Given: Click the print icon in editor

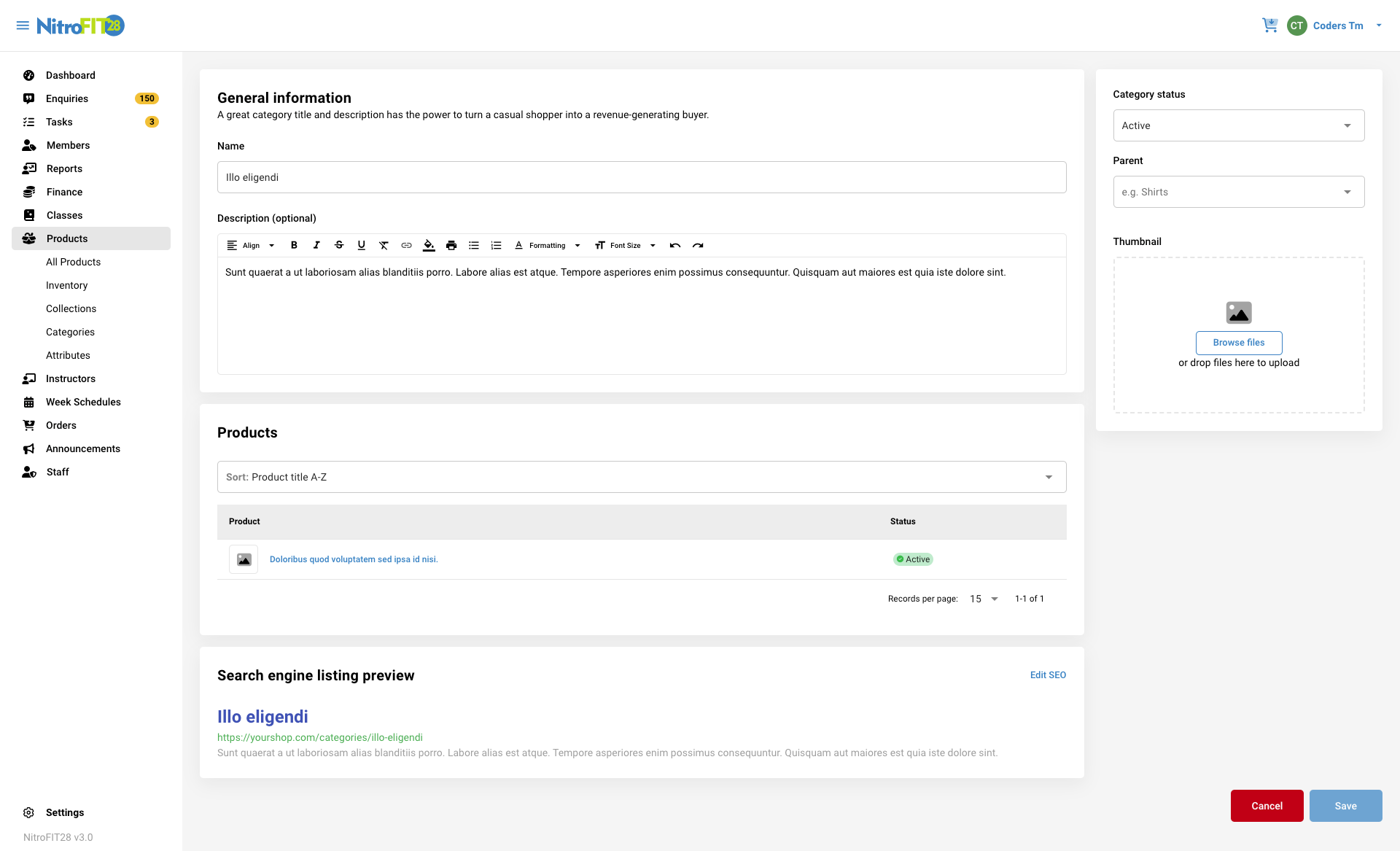Looking at the screenshot, I should [451, 246].
